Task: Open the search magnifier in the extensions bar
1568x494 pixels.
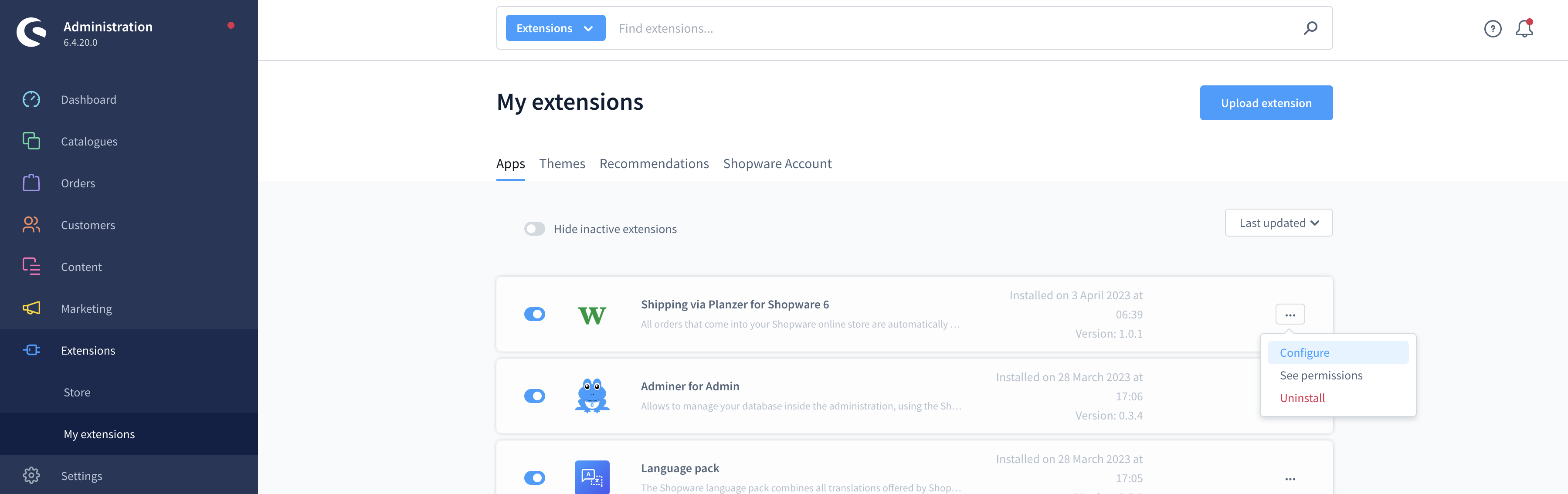Action: pyautogui.click(x=1310, y=28)
